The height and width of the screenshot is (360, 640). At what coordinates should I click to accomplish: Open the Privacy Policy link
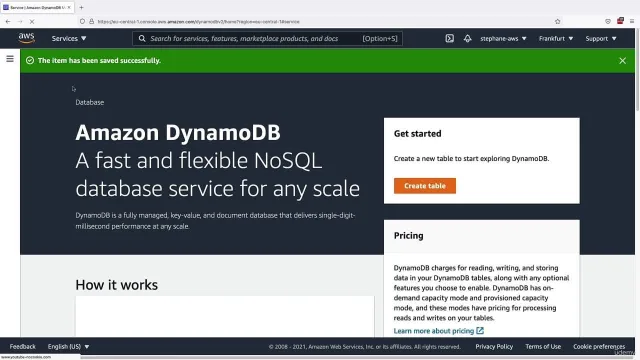494,347
